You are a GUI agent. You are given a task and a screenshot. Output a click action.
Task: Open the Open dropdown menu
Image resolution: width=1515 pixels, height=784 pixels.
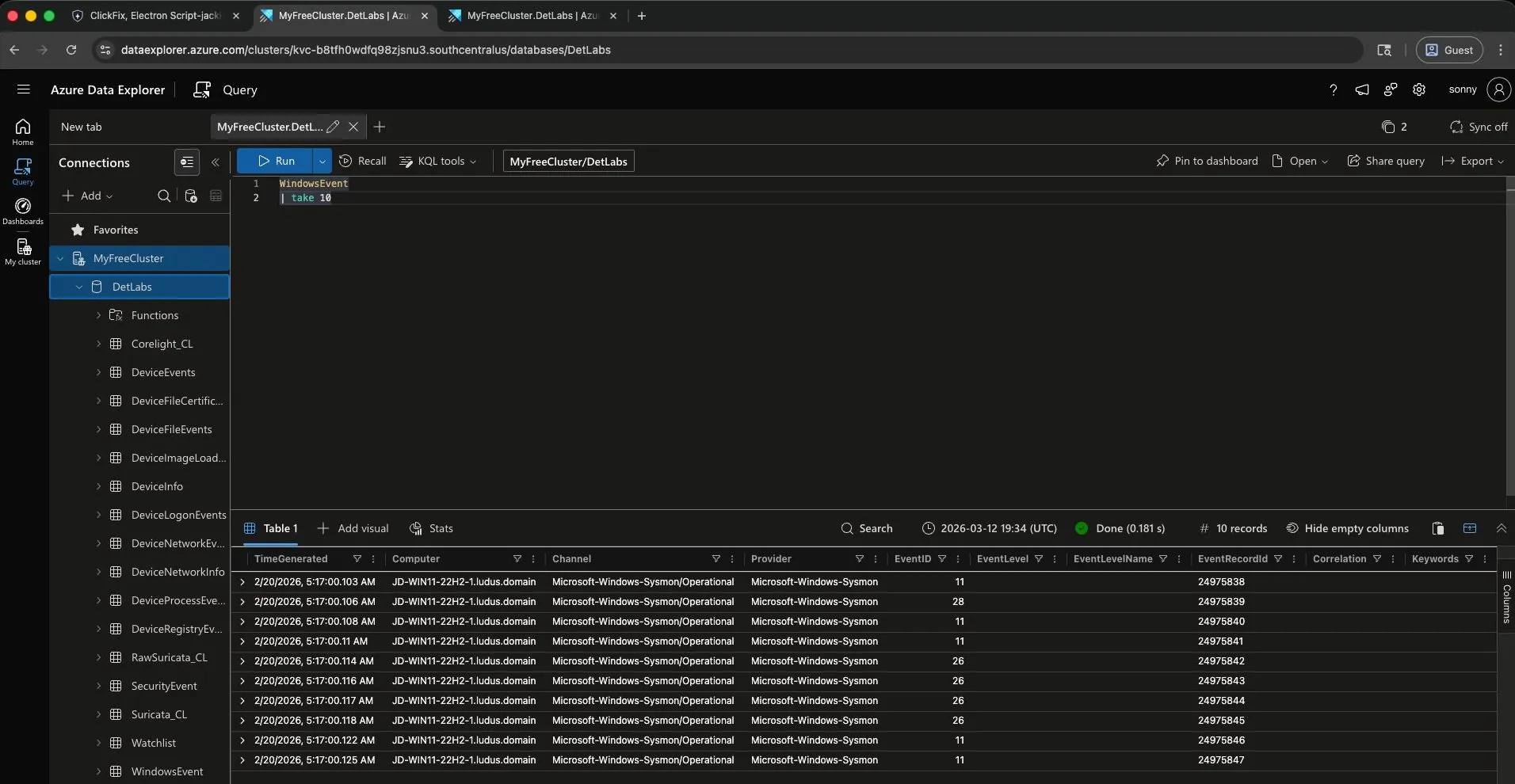(1299, 161)
